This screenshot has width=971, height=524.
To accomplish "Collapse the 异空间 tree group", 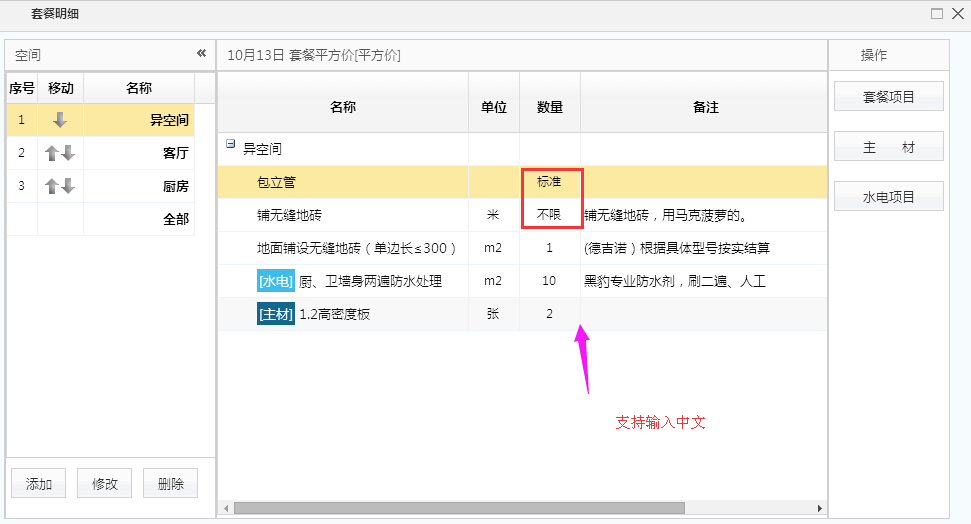I will (231, 145).
